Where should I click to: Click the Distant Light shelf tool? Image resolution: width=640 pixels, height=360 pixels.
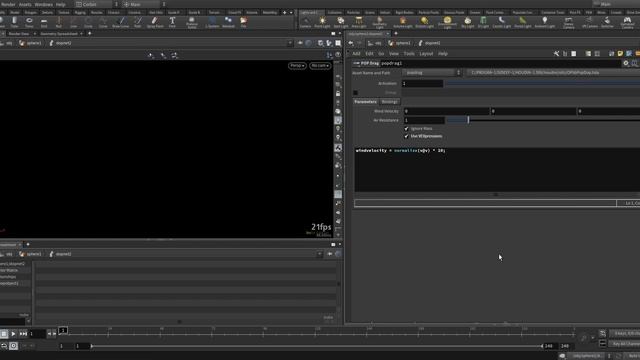424,22
